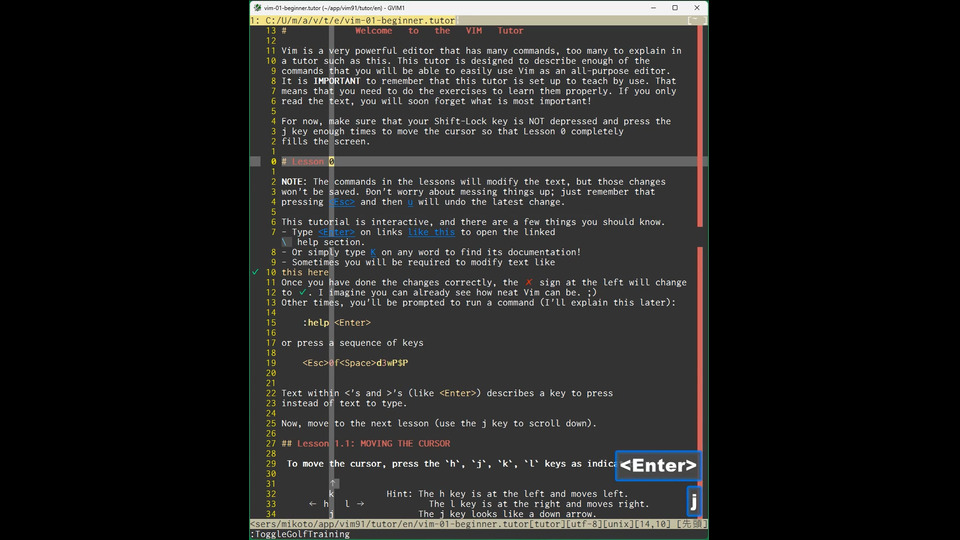Click "- Sometimes you will be required" line
This screenshot has width=960, height=540.
point(418,262)
